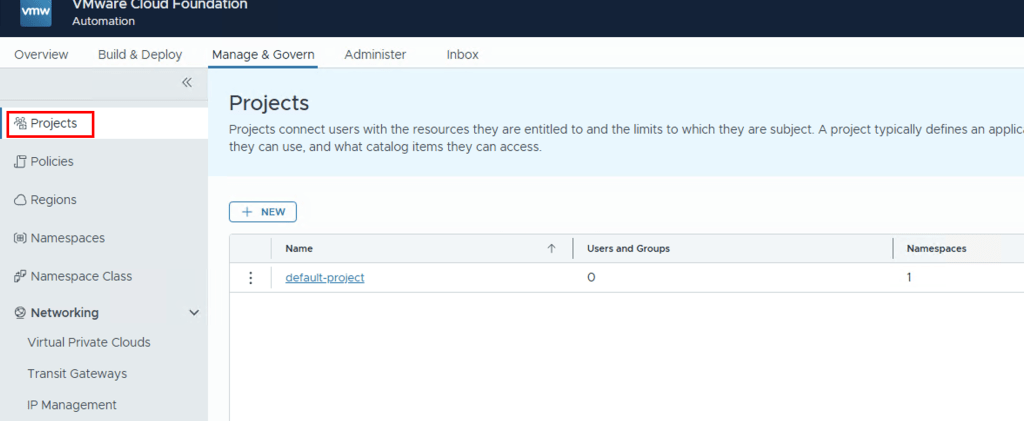Click the Networking globe icon
1024x421 pixels.
pos(20,313)
